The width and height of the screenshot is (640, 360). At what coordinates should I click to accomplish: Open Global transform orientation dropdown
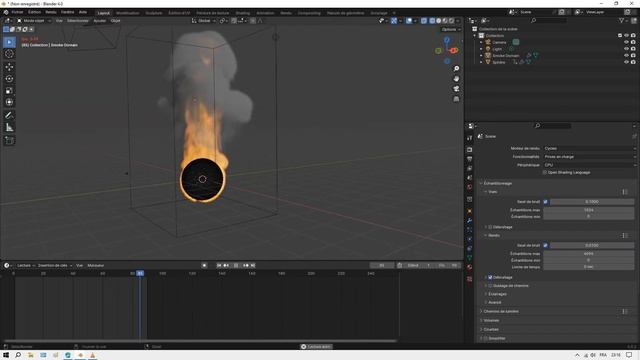(204, 20)
